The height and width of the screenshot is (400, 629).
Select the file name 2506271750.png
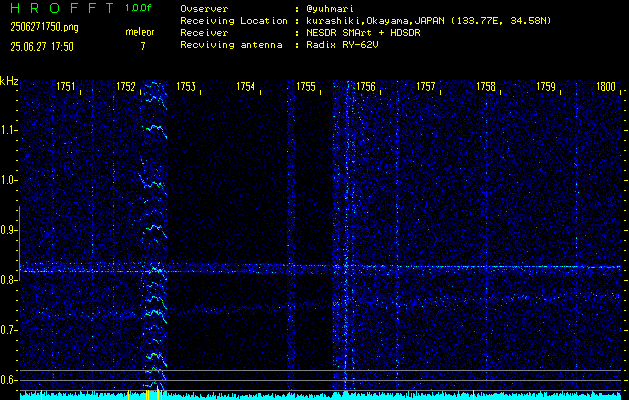(44, 27)
